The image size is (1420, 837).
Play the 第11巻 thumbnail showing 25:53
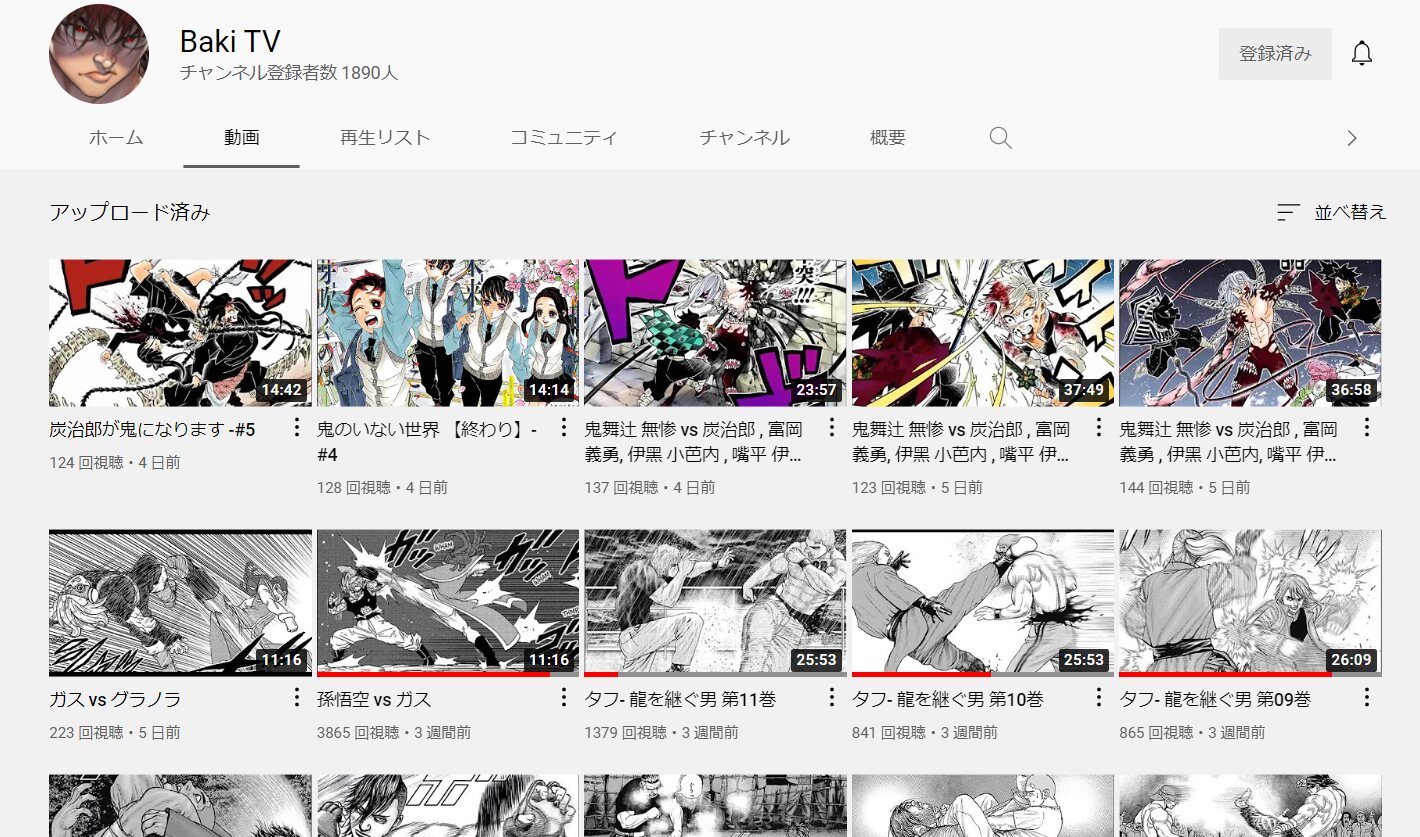click(x=715, y=603)
